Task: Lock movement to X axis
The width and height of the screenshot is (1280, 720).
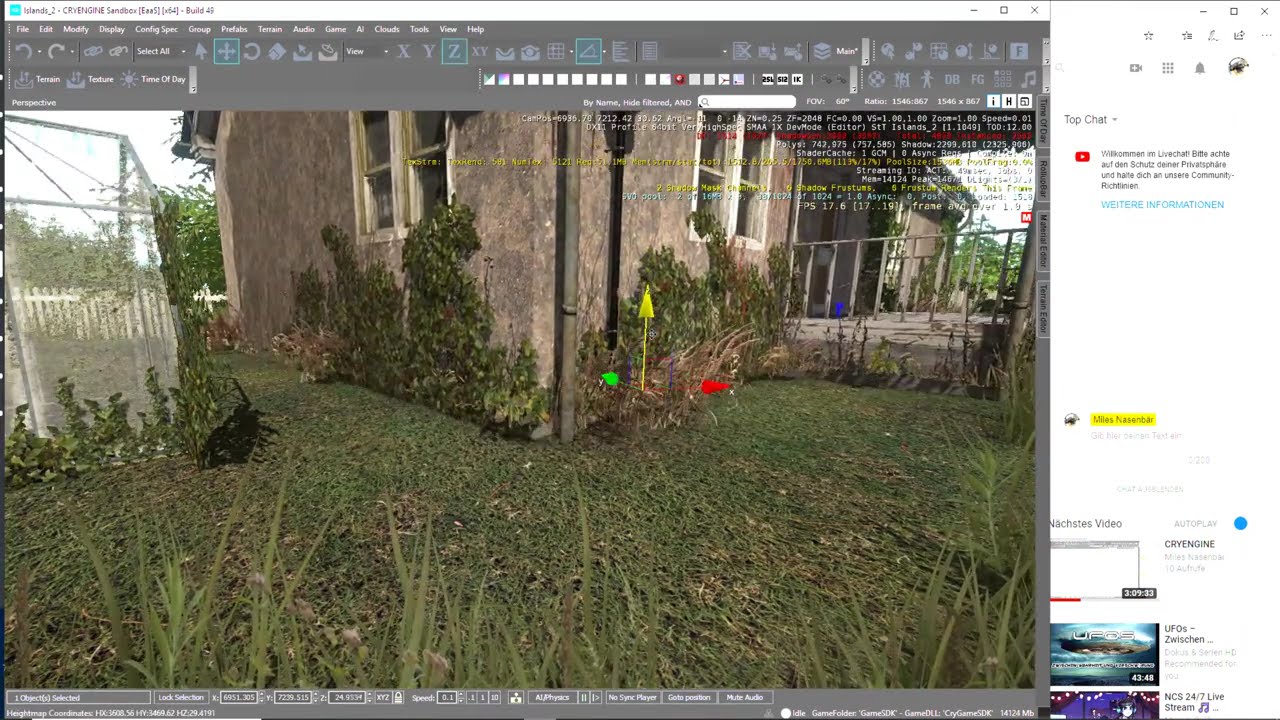Action: 404,51
